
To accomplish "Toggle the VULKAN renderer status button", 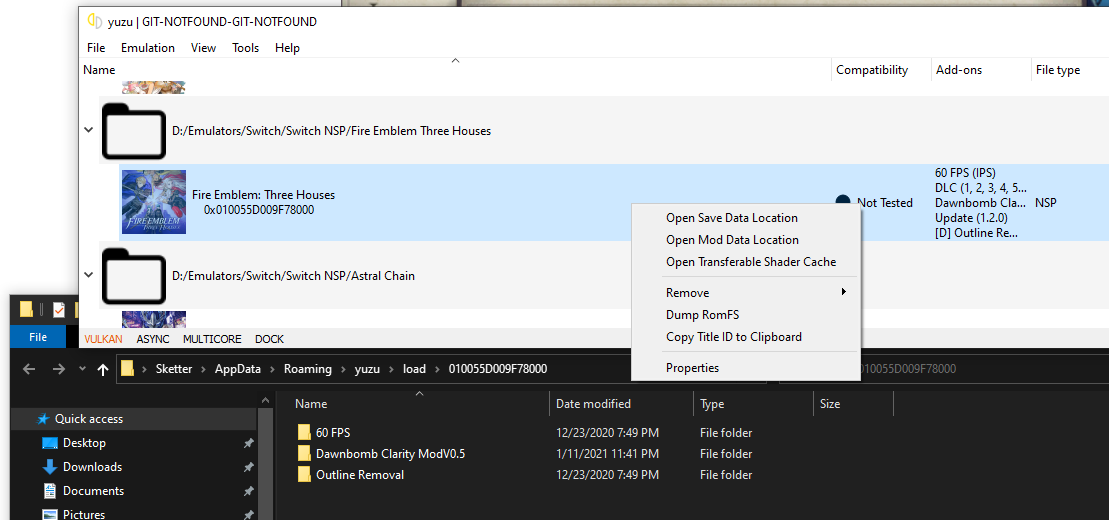I will [x=103, y=339].
